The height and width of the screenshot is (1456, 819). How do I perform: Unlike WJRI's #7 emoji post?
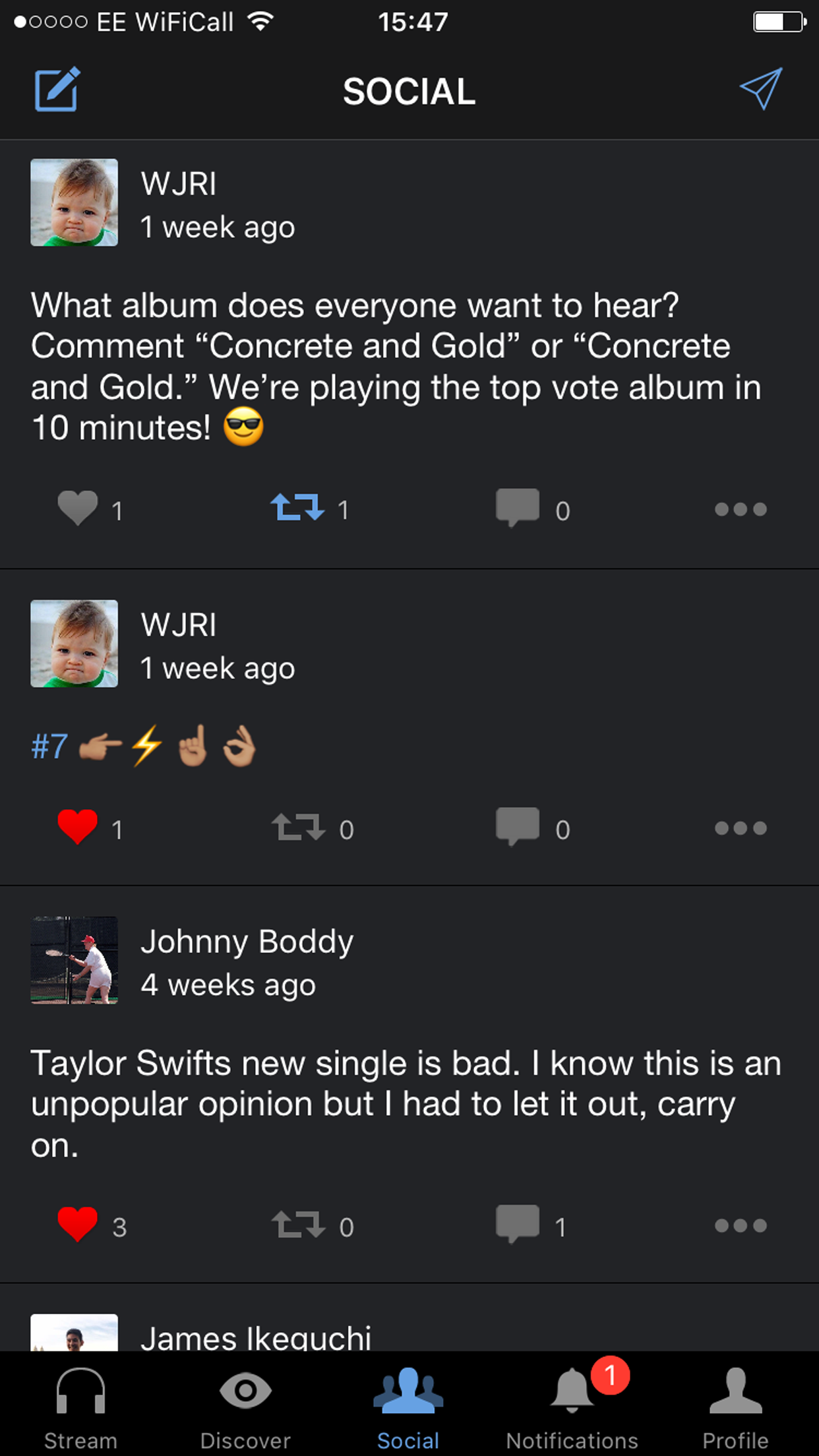pyautogui.click(x=78, y=827)
